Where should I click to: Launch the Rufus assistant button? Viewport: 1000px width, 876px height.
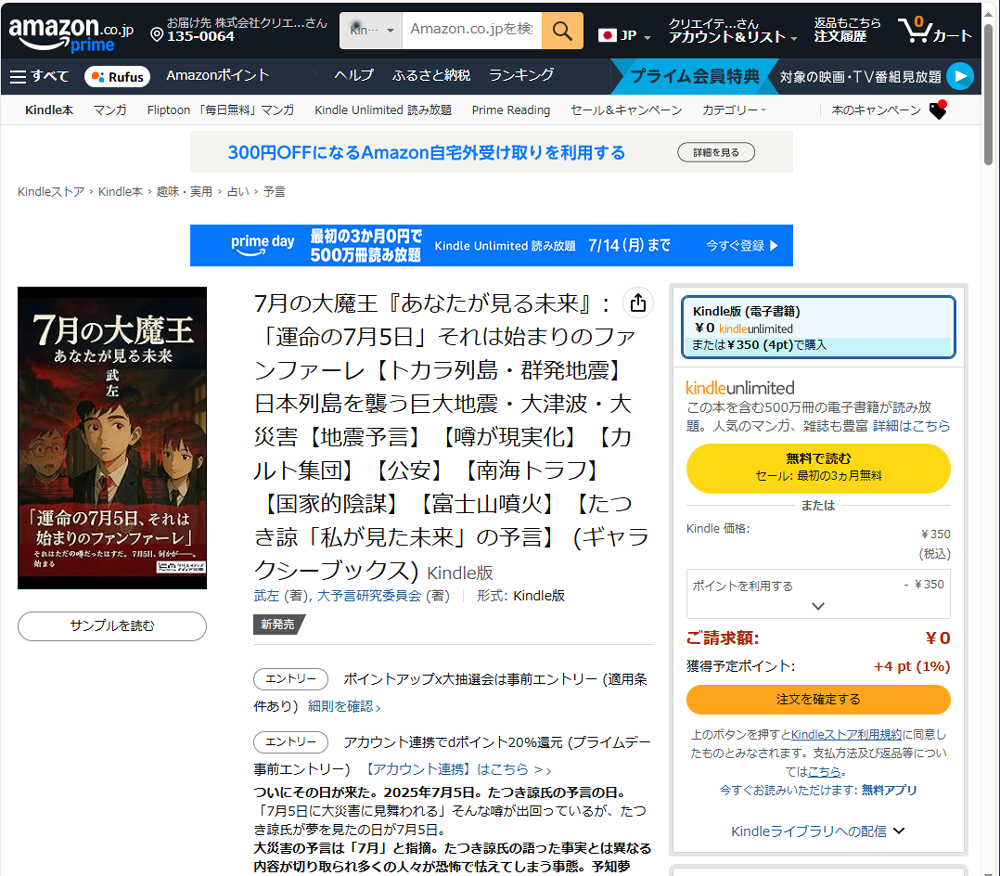(117, 77)
